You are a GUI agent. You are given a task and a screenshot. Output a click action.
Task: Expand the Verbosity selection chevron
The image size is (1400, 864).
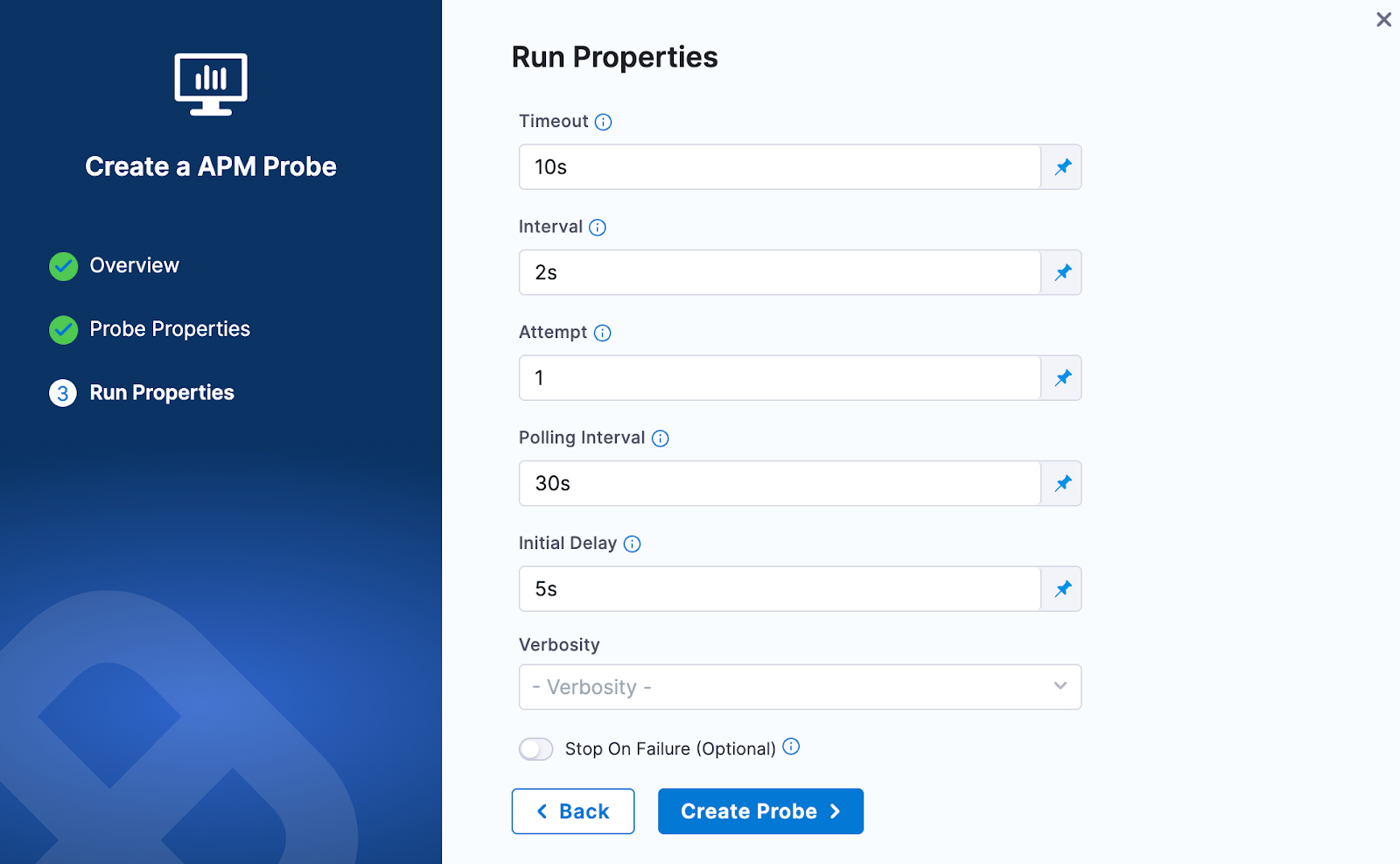coord(1058,686)
